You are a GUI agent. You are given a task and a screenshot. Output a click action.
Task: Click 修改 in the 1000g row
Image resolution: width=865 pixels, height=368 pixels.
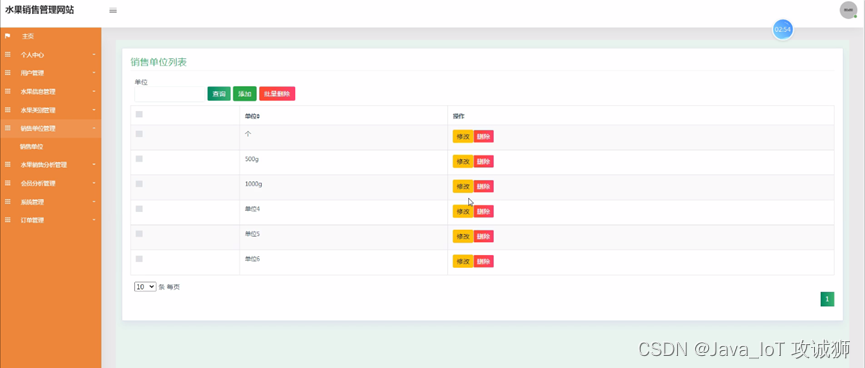coord(463,186)
